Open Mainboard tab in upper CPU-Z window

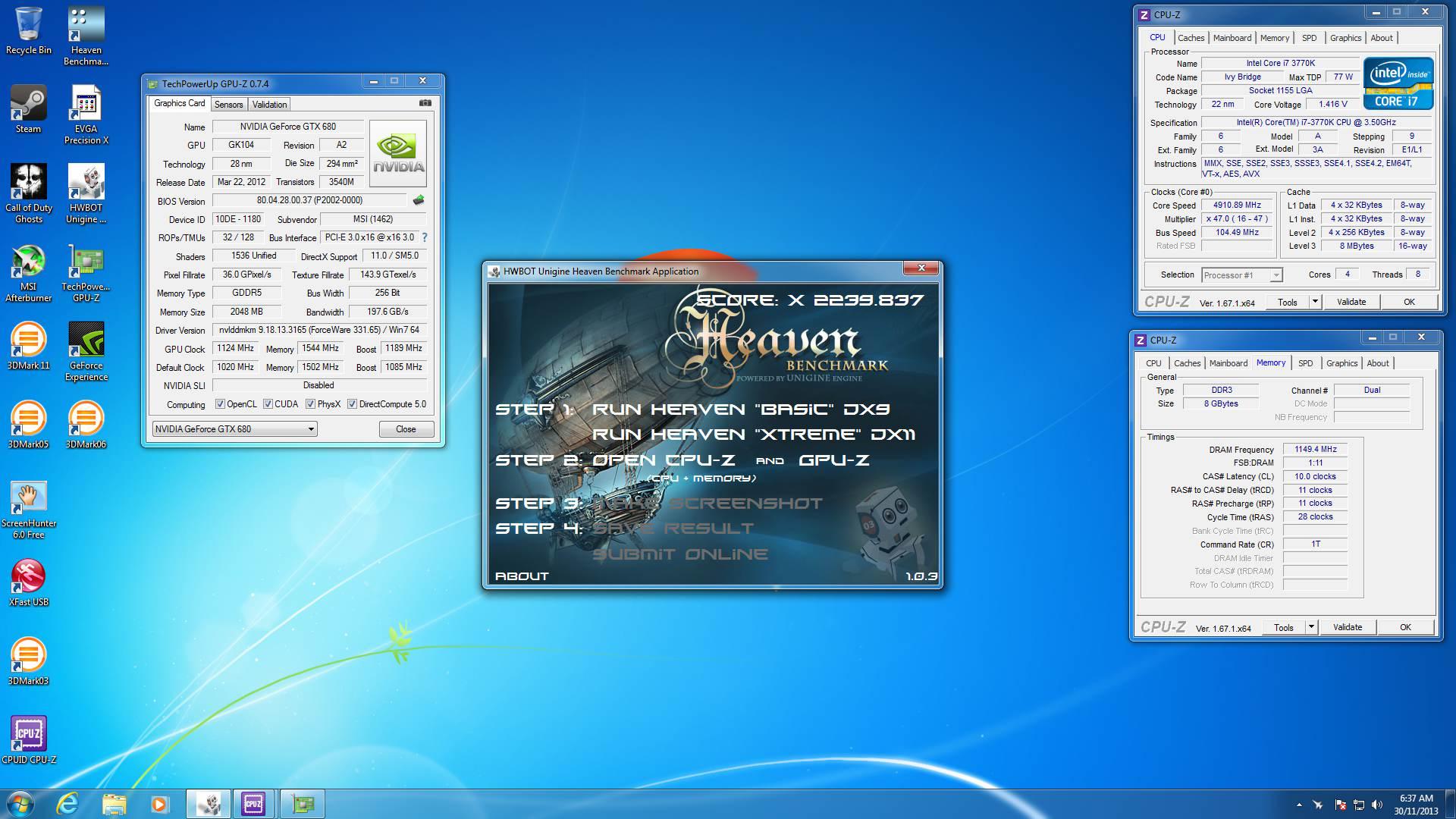pos(1232,38)
